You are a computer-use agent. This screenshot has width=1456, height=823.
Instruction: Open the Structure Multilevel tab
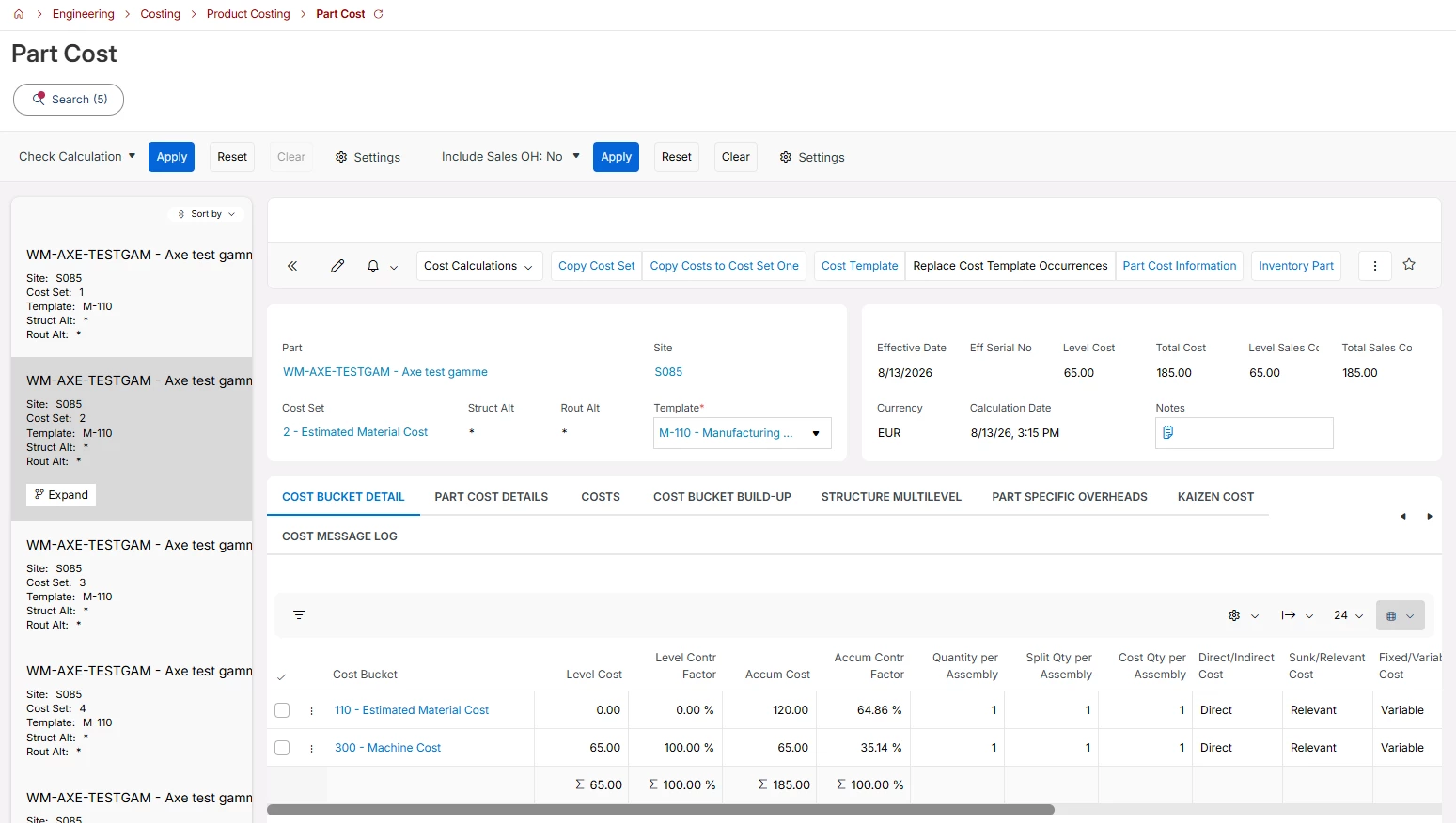click(891, 497)
